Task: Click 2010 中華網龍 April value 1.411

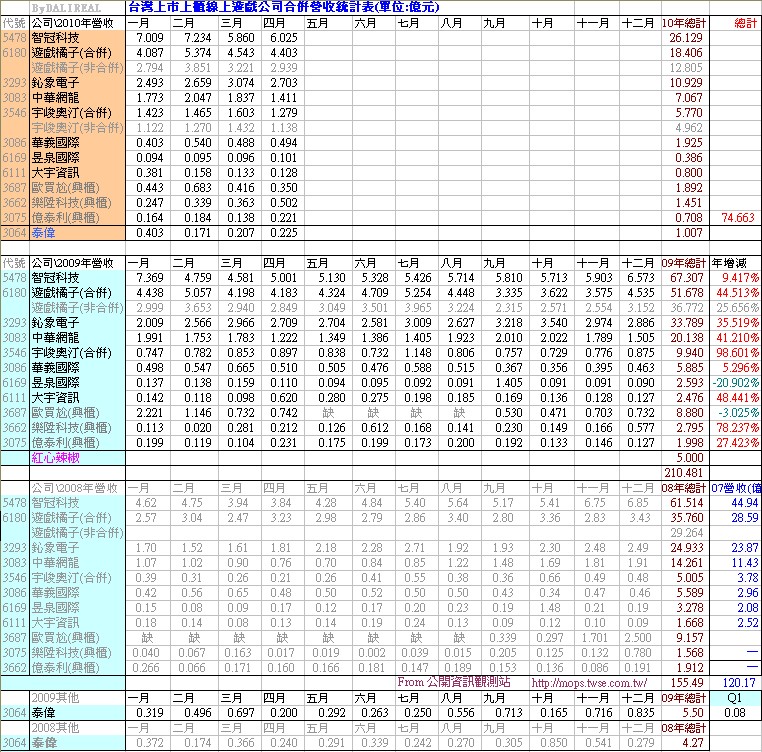Action: (x=283, y=98)
